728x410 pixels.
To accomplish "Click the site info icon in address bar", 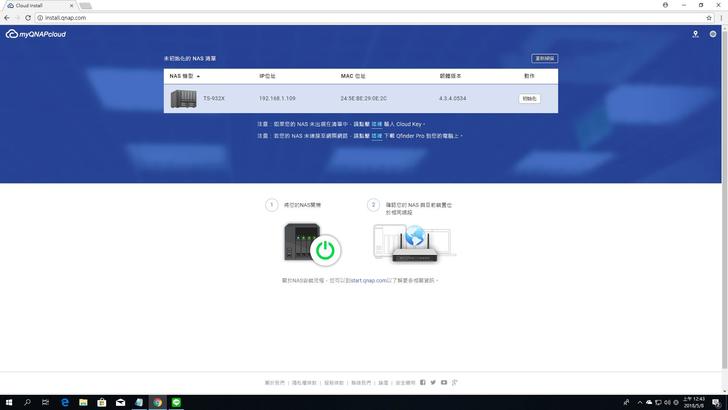I will coord(40,18).
